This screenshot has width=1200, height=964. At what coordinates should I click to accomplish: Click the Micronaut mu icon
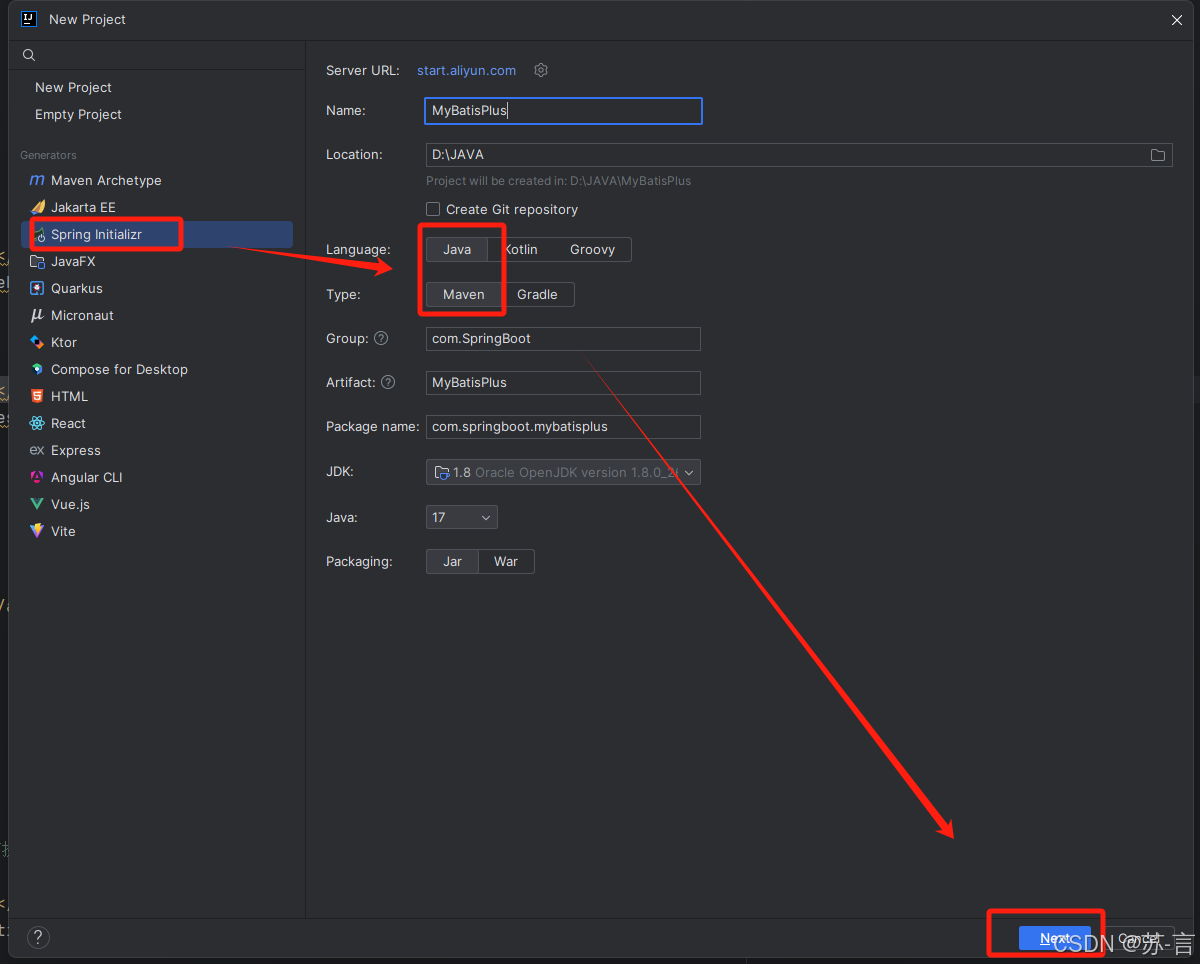(x=37, y=315)
